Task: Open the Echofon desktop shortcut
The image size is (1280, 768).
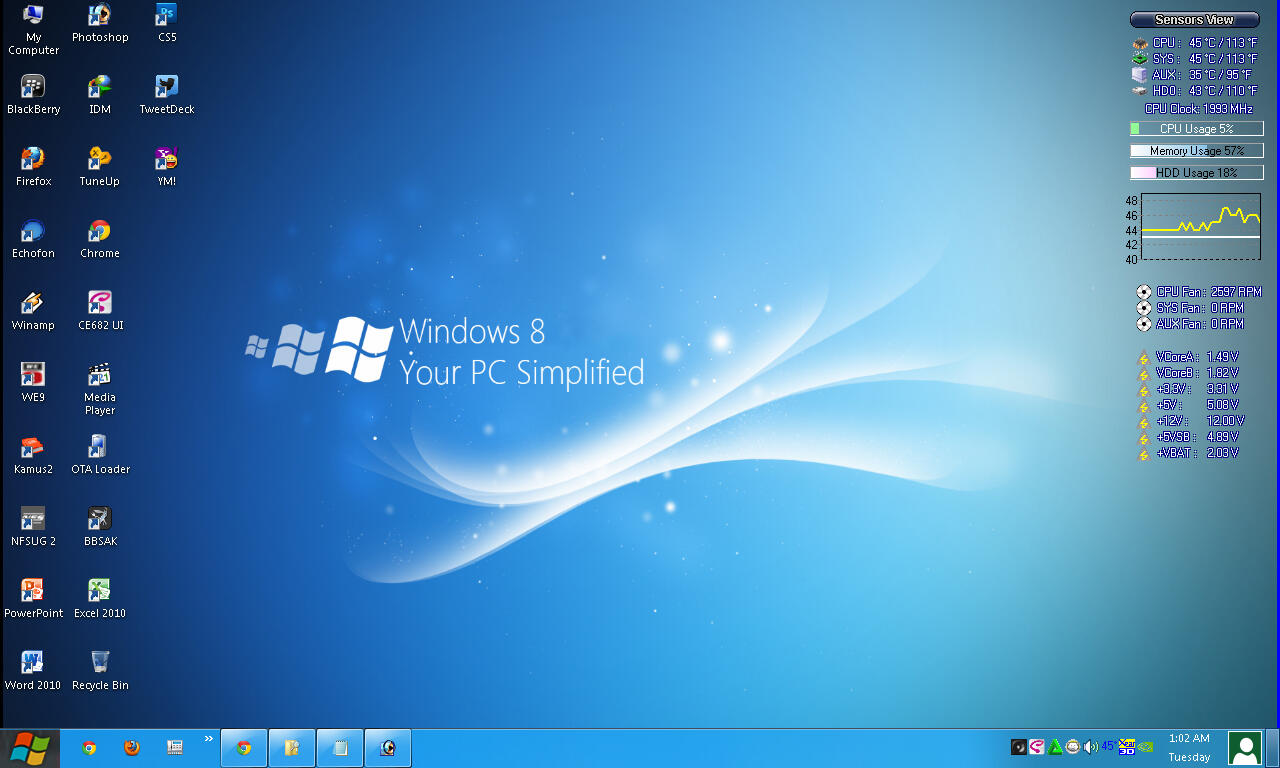Action: [x=34, y=239]
